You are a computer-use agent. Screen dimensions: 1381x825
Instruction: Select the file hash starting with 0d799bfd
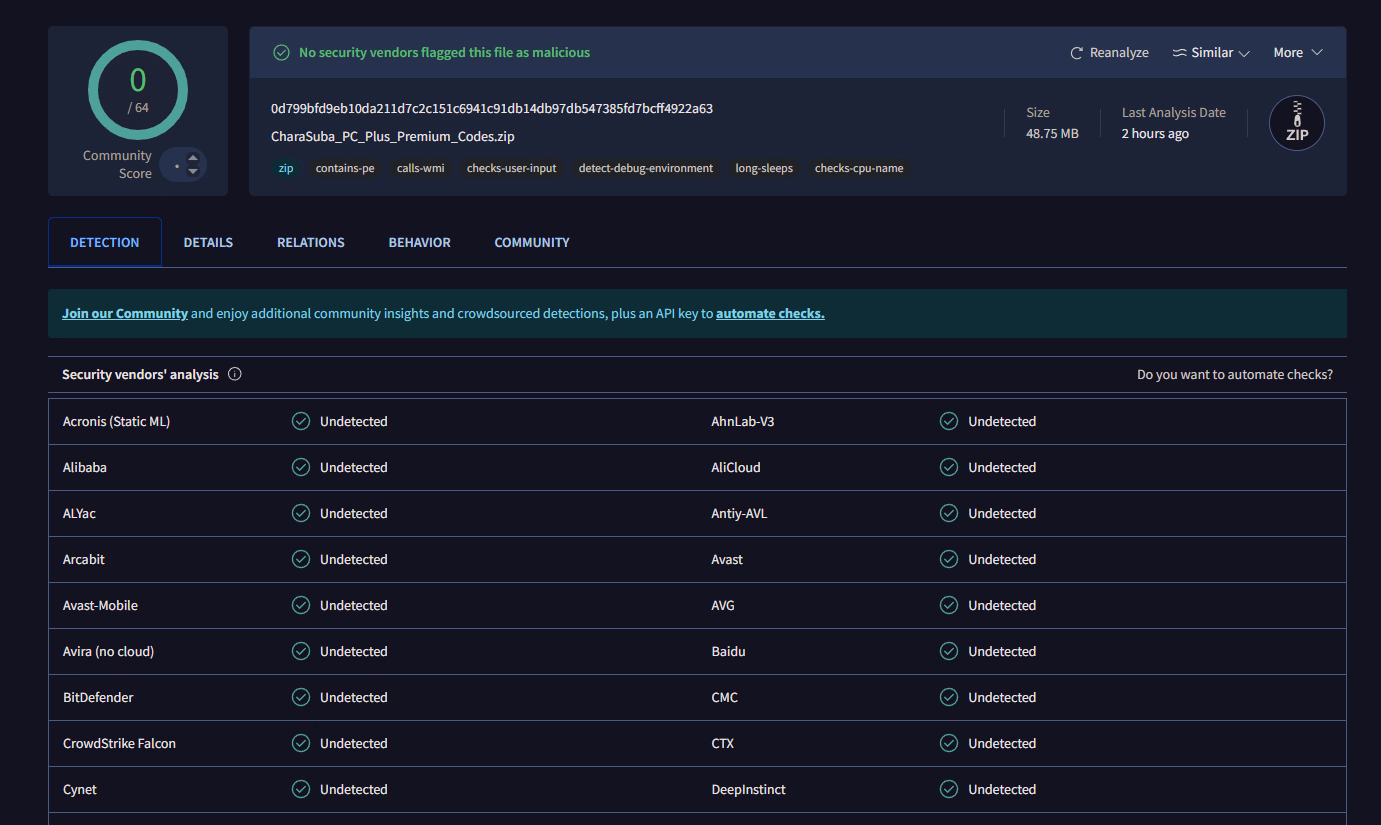(x=492, y=108)
